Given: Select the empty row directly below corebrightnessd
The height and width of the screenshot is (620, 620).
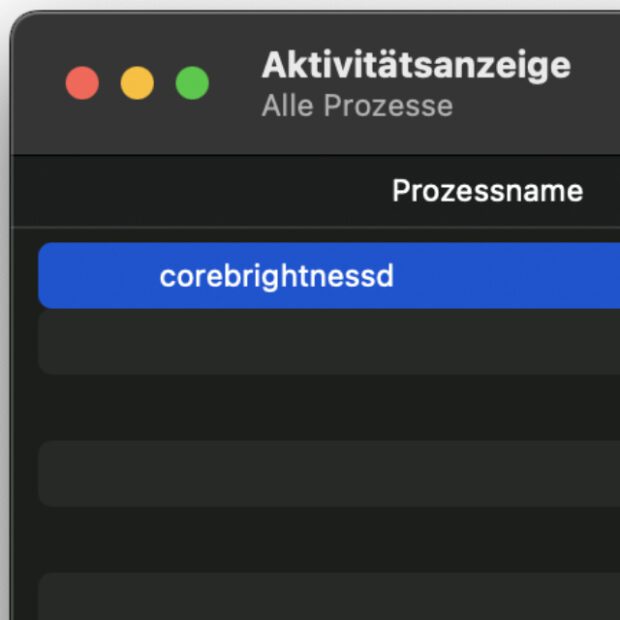Looking at the screenshot, I should click(329, 342).
